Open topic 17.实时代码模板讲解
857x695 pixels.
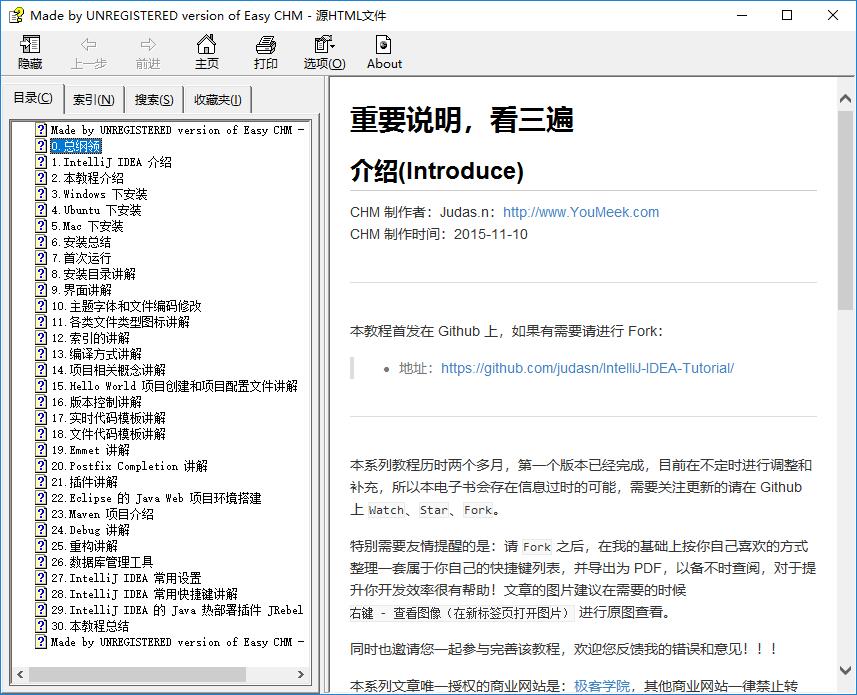point(108,418)
